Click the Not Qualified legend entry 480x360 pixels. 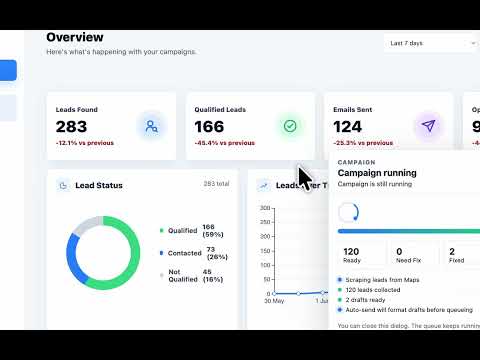[192, 276]
